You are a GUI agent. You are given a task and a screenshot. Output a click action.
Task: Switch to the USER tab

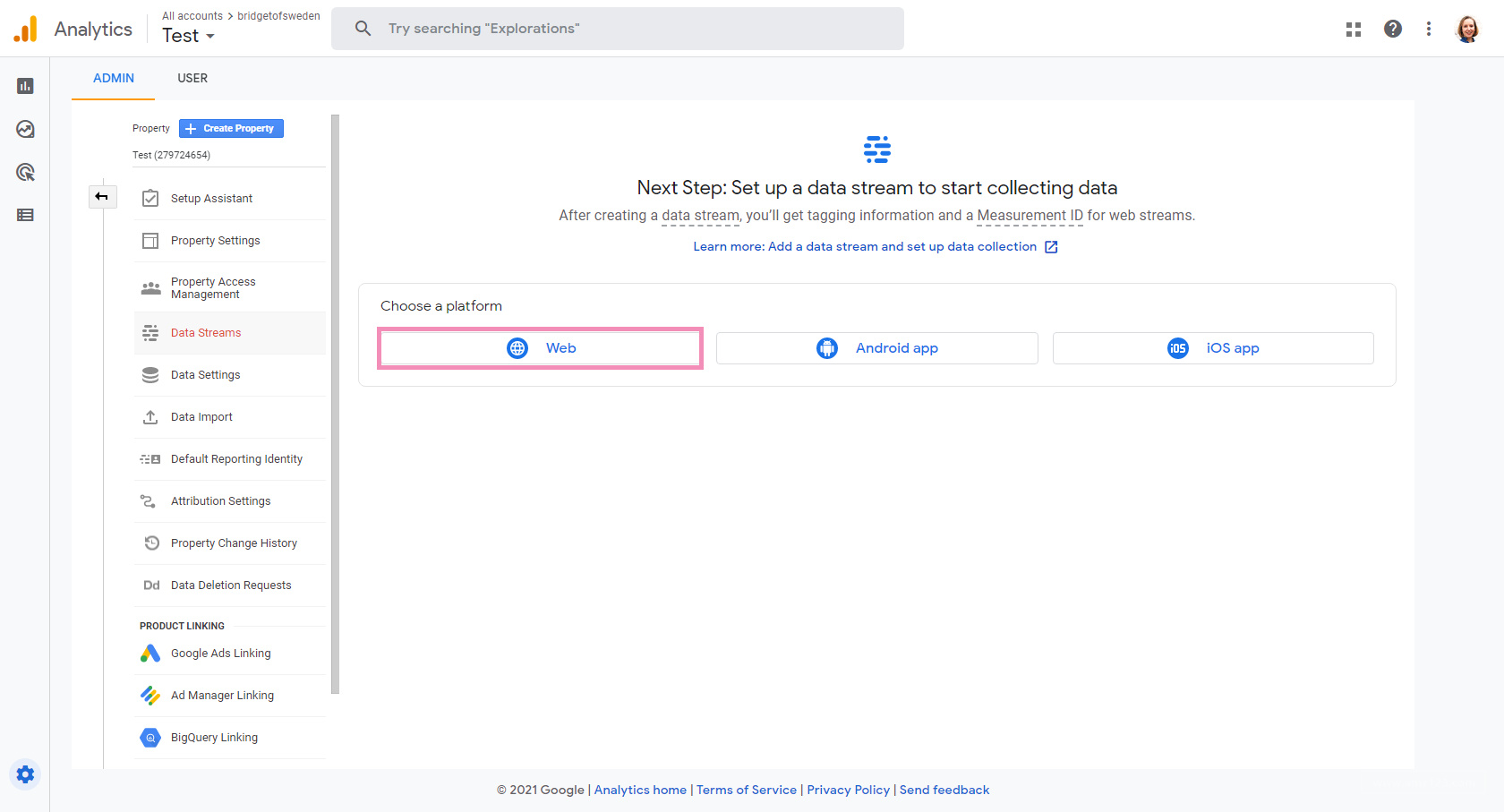point(192,78)
